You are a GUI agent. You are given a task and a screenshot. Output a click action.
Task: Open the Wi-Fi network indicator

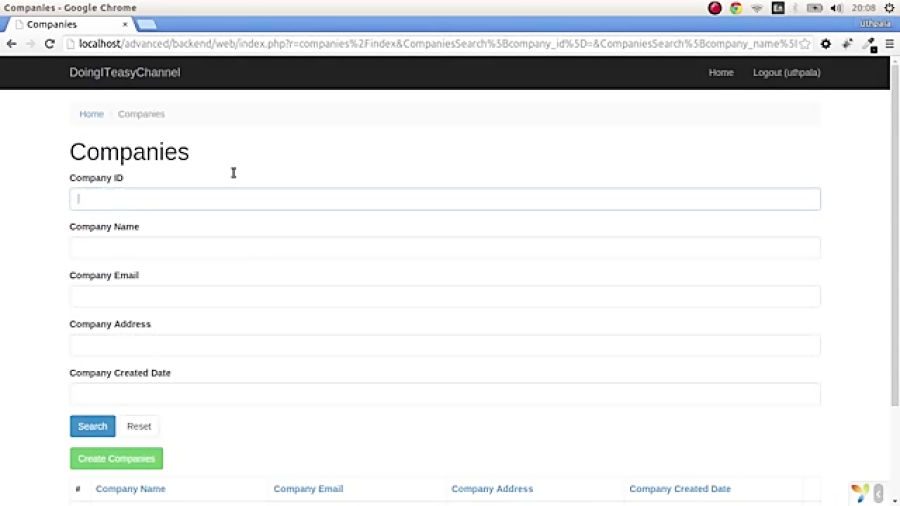757,8
